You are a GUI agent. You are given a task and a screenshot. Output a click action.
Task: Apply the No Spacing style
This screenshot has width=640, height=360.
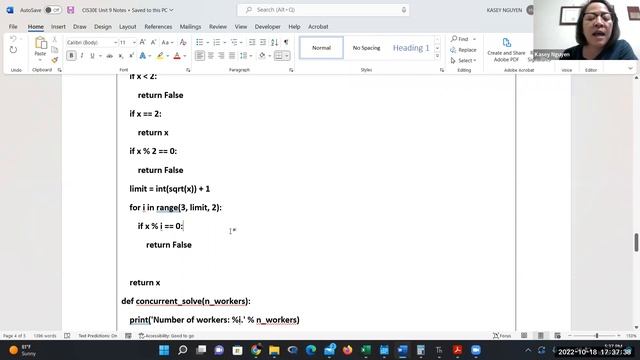coord(366,48)
